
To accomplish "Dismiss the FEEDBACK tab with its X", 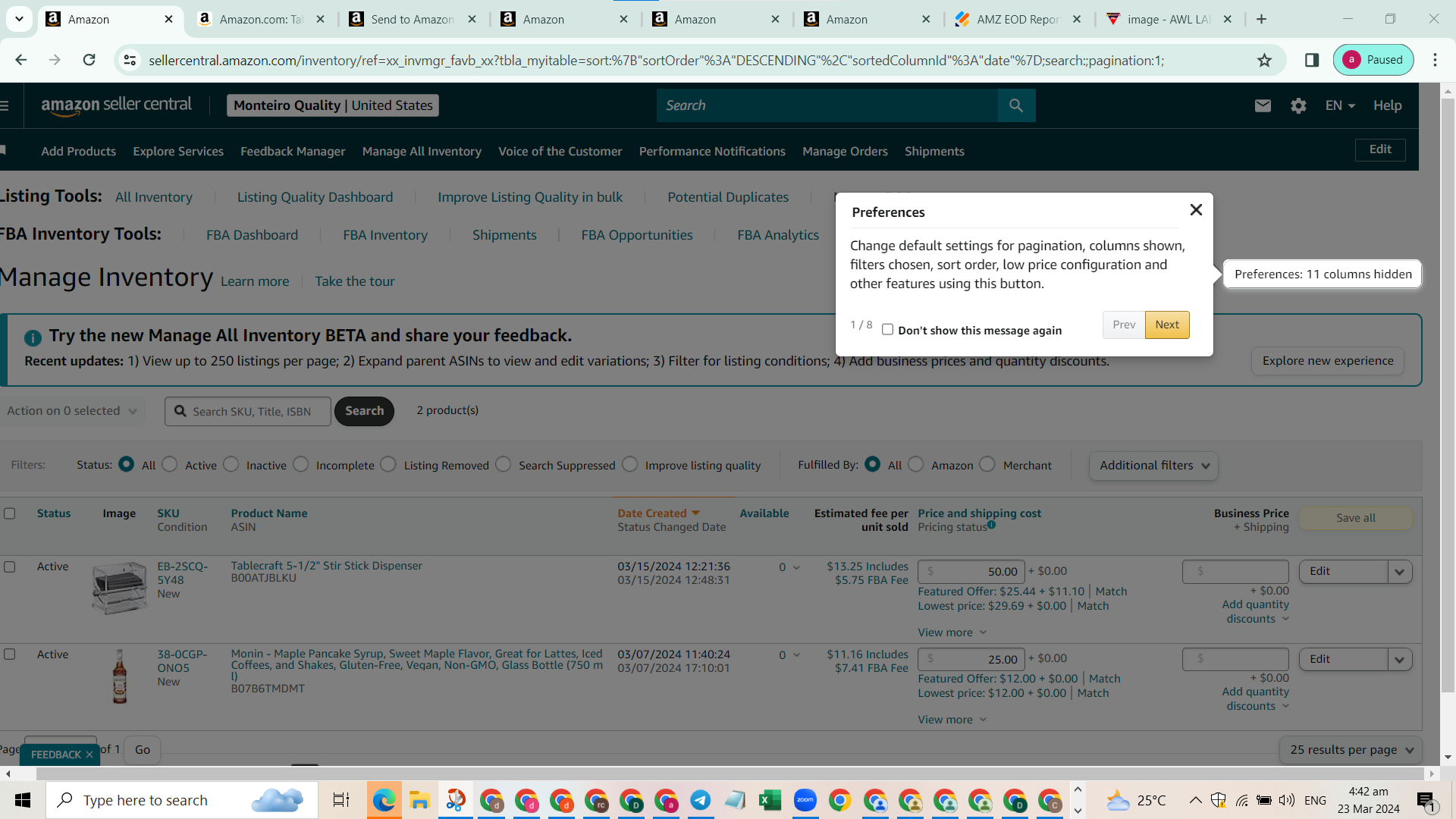I will [89, 755].
